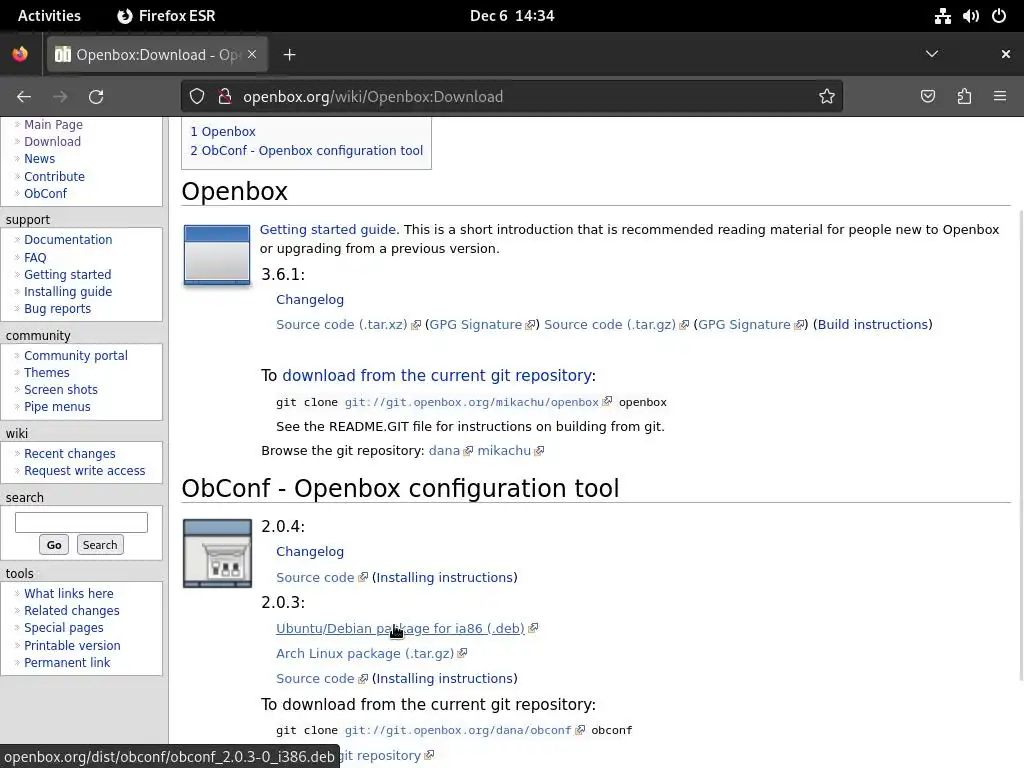Open the Main Page sidebar link
The height and width of the screenshot is (768, 1024).
tap(54, 124)
